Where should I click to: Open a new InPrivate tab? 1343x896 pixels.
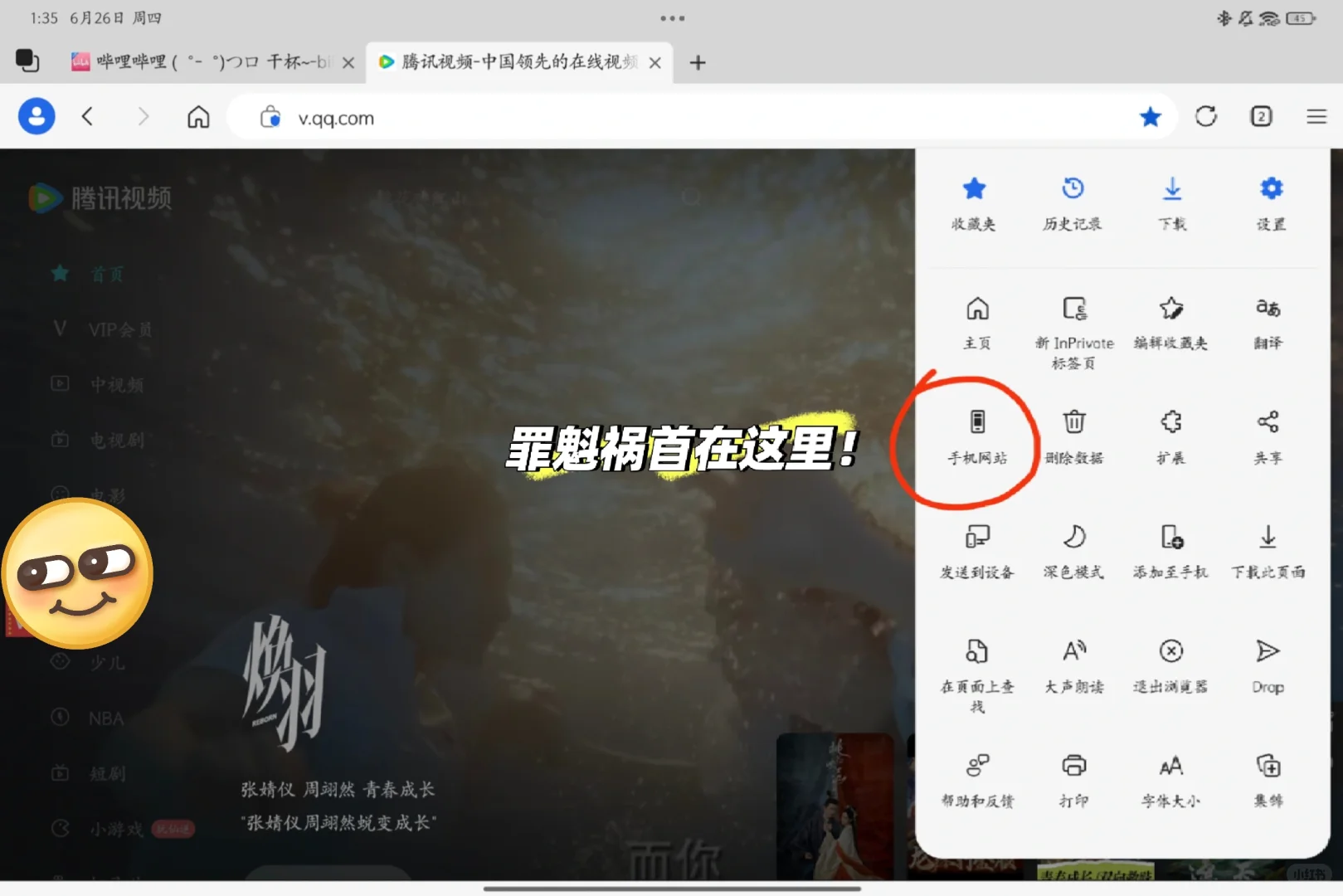tap(1074, 333)
